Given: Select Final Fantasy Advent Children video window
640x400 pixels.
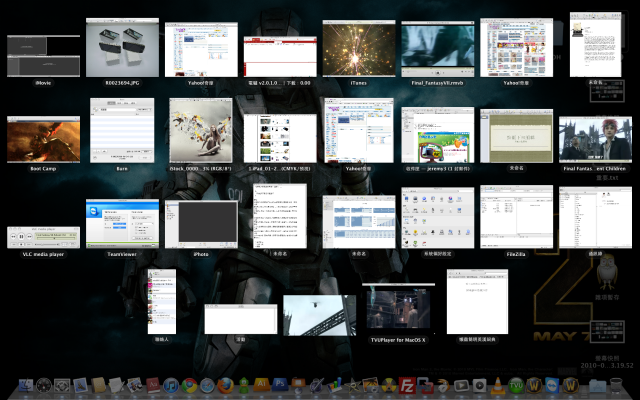Looking at the screenshot, I should (x=595, y=139).
